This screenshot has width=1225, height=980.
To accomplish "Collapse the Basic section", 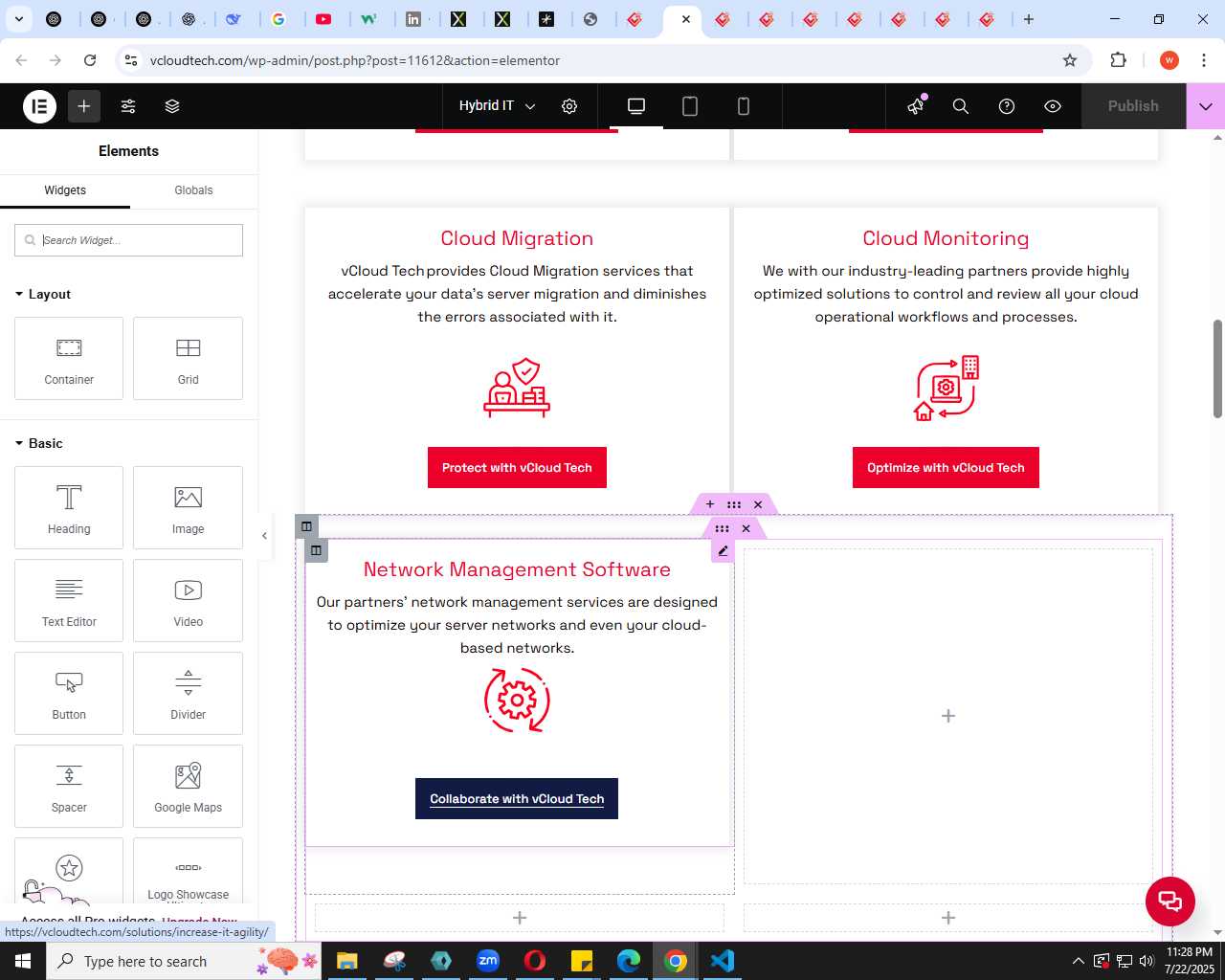I will (x=39, y=443).
